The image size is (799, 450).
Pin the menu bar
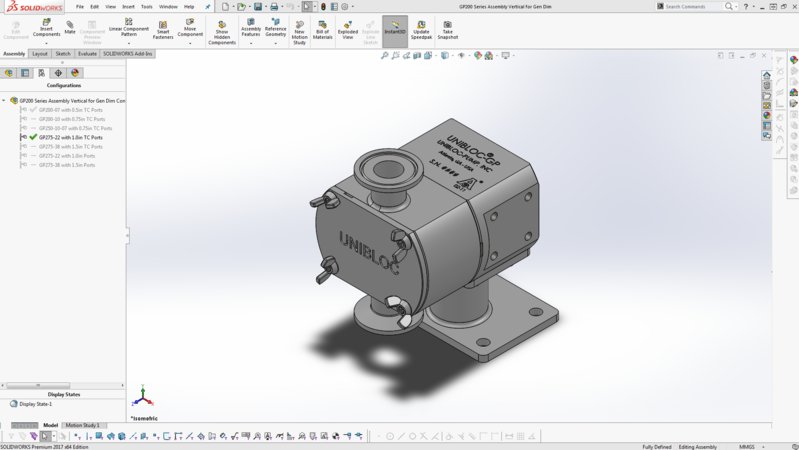coord(207,7)
